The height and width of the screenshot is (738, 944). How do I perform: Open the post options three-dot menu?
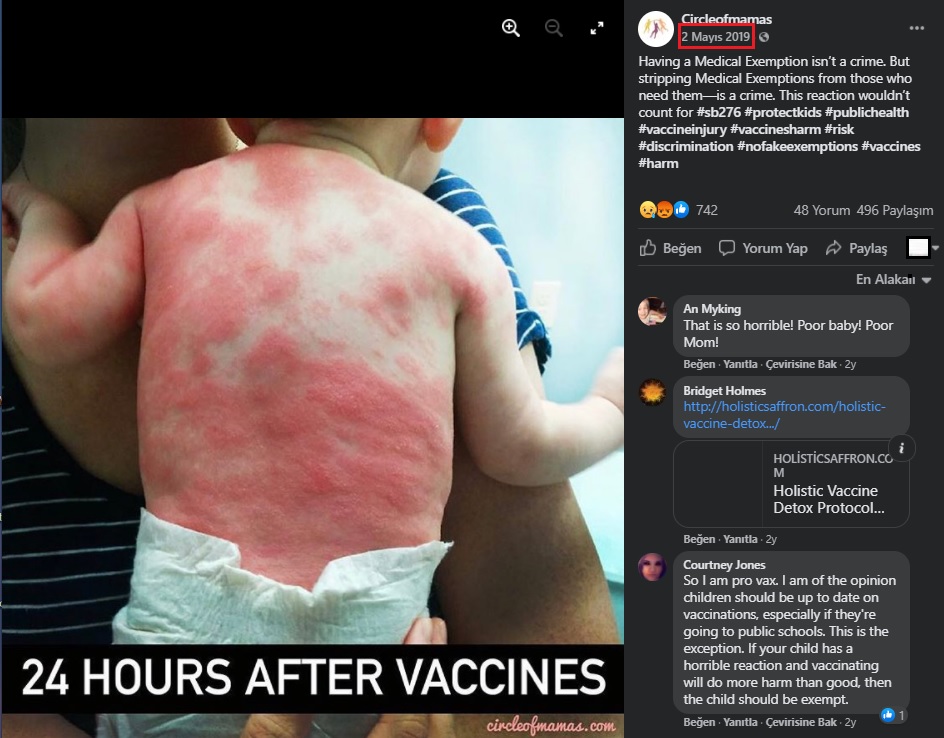pyautogui.click(x=916, y=28)
